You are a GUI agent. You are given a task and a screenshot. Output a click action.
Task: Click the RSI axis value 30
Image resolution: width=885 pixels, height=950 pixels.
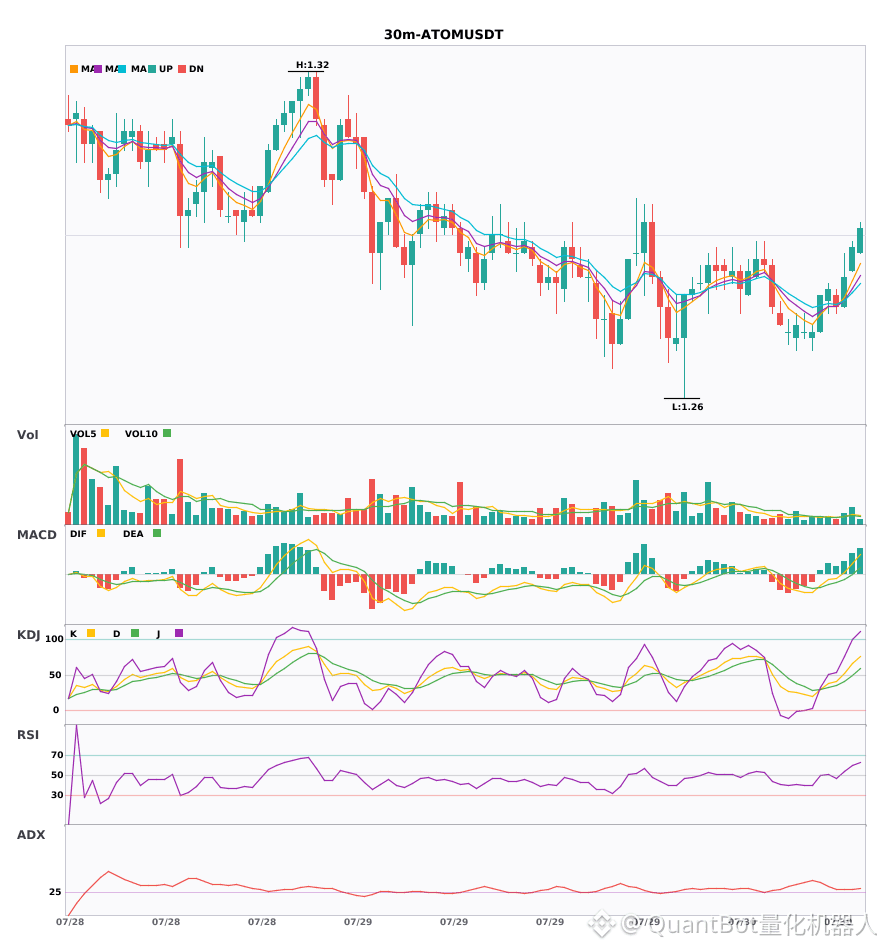[57, 795]
